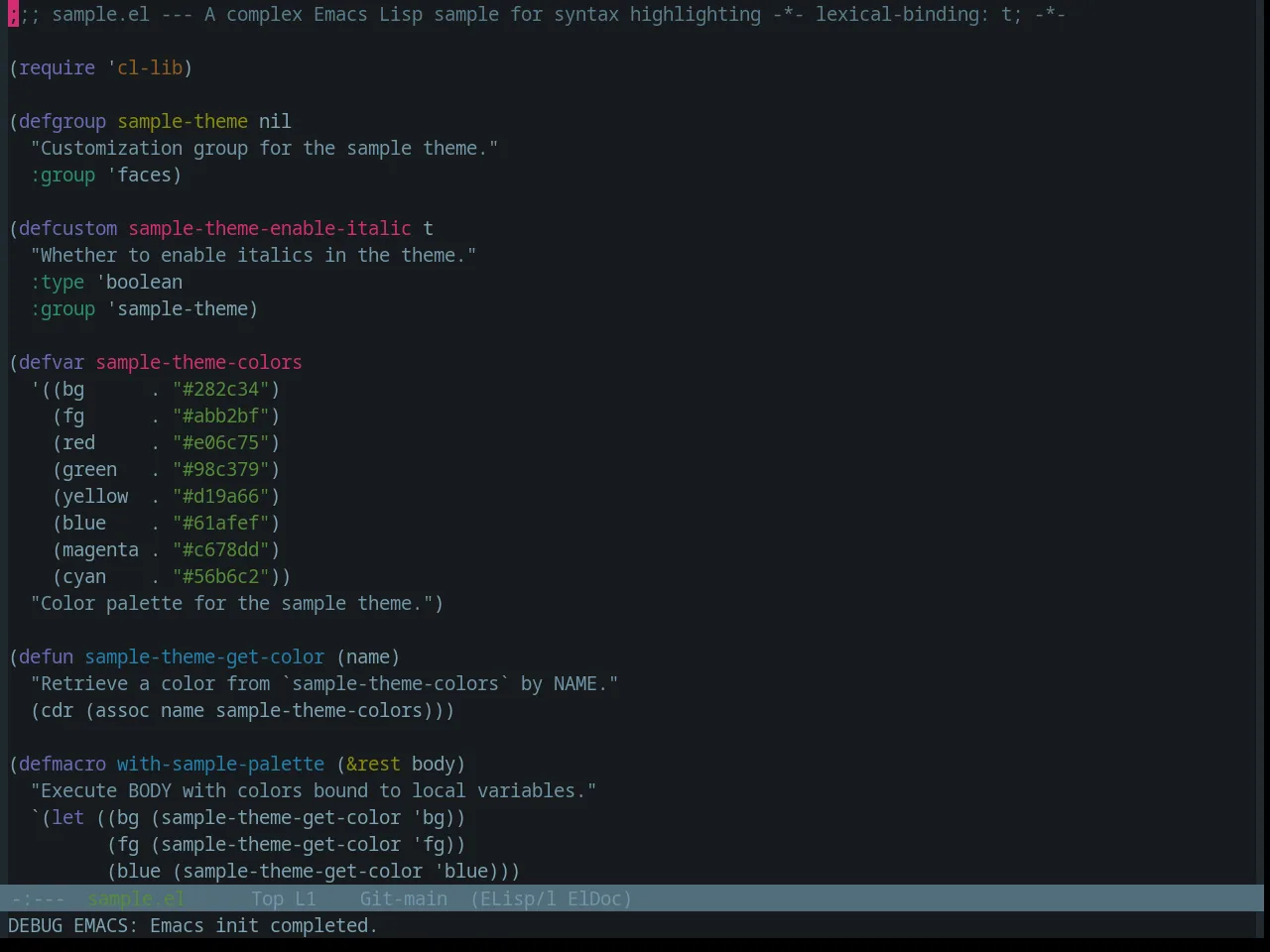Click buffer name "sample.el" in mode line
The image size is (1270, 952).
136,898
